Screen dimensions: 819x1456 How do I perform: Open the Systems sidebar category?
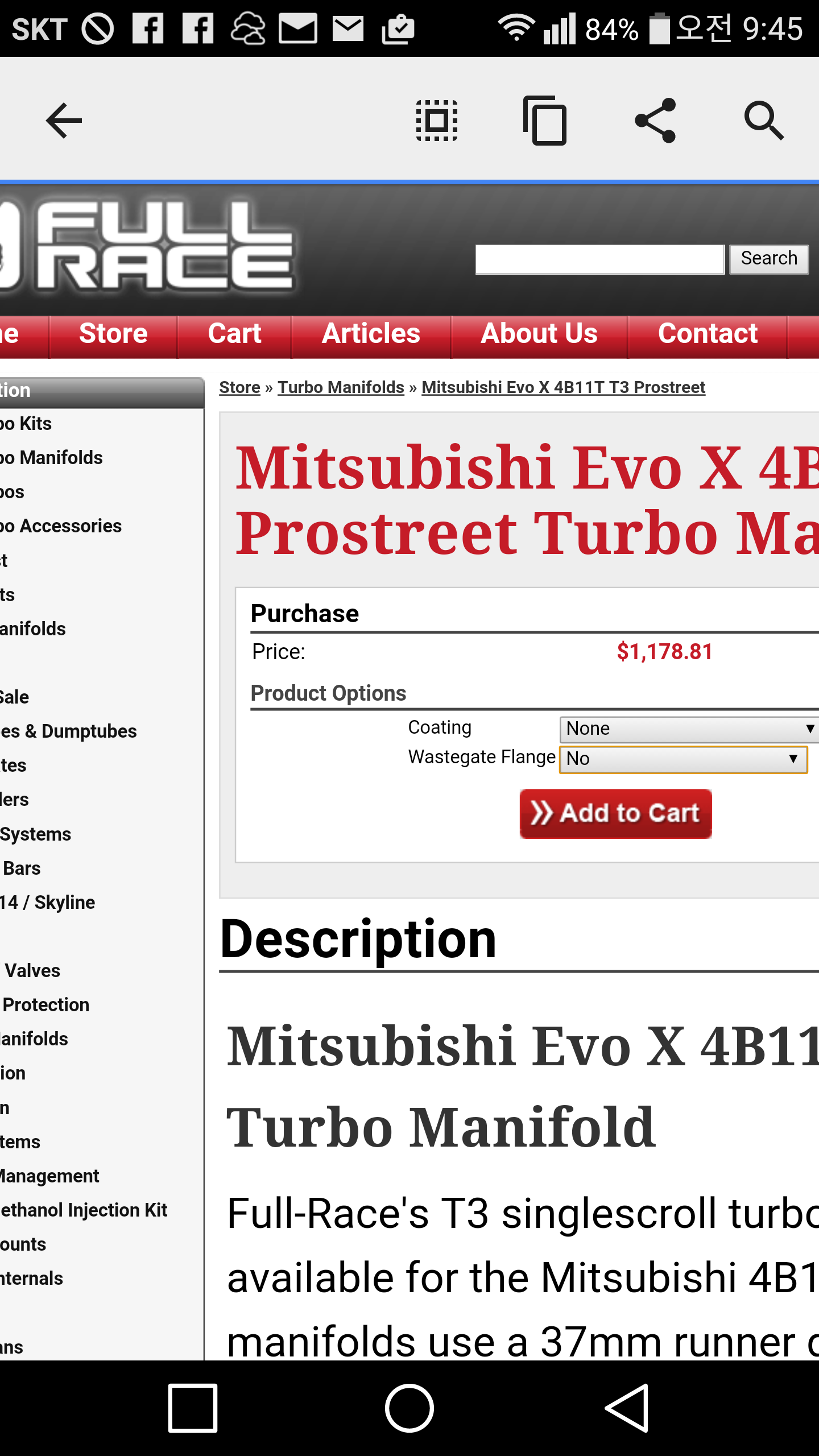[x=35, y=834]
